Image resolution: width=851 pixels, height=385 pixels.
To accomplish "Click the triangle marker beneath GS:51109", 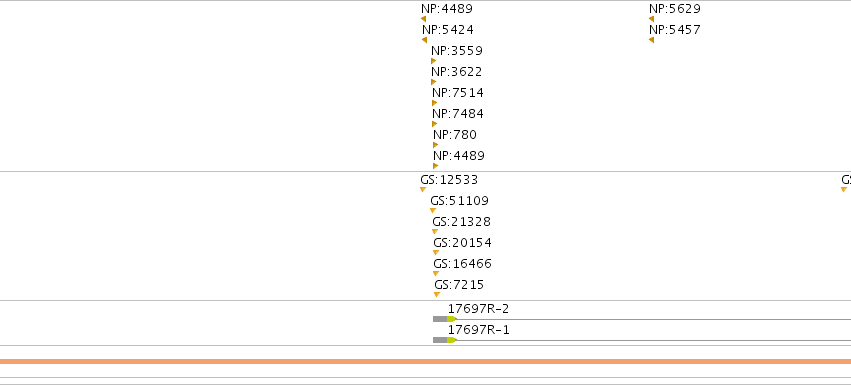I will (x=433, y=211).
